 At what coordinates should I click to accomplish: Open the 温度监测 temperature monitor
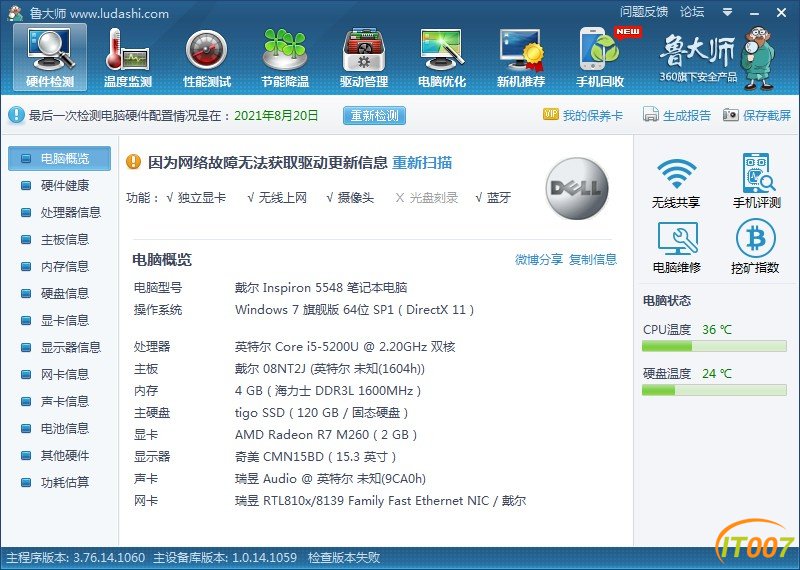click(x=128, y=58)
